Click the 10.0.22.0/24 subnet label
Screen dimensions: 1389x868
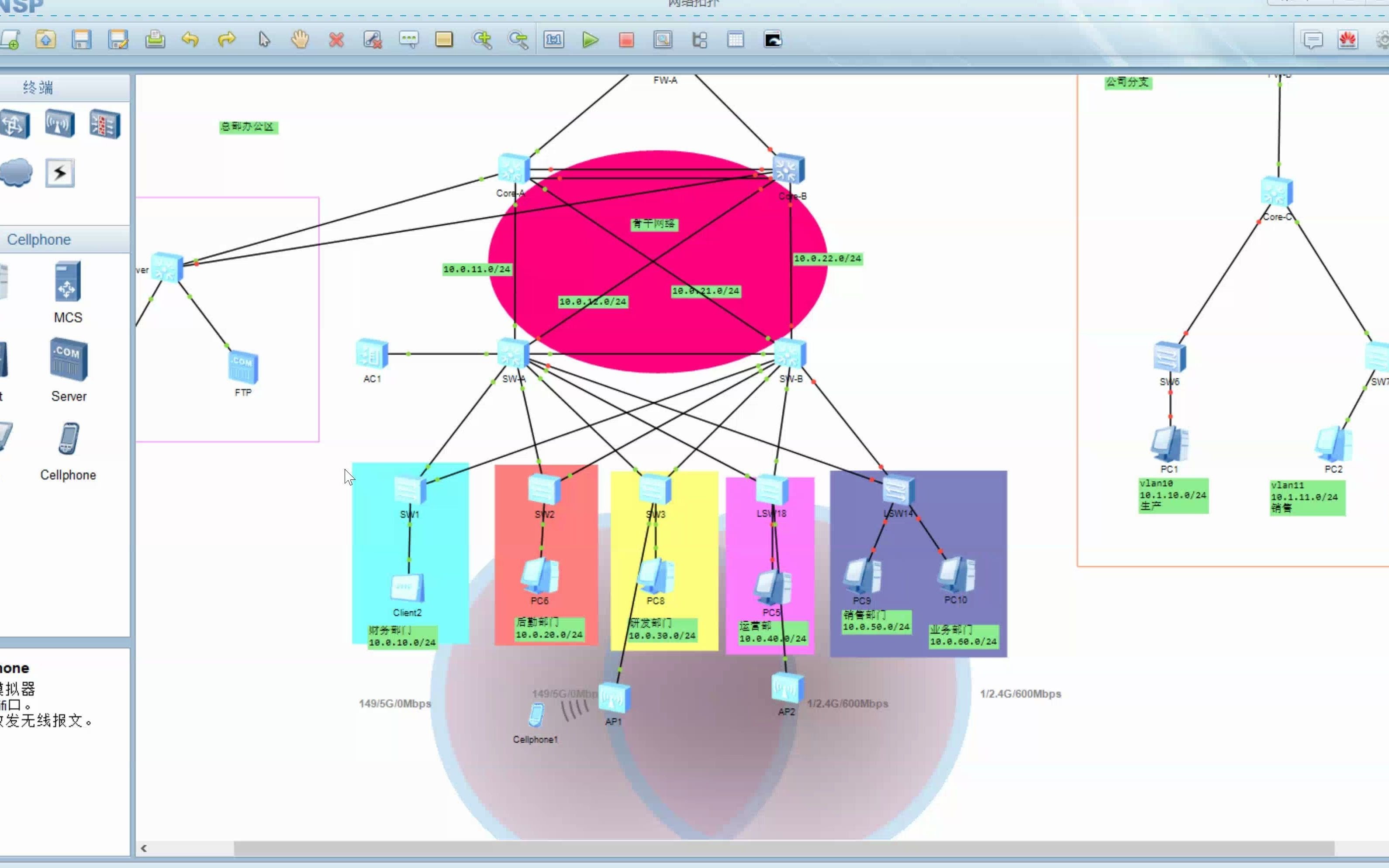tap(827, 259)
